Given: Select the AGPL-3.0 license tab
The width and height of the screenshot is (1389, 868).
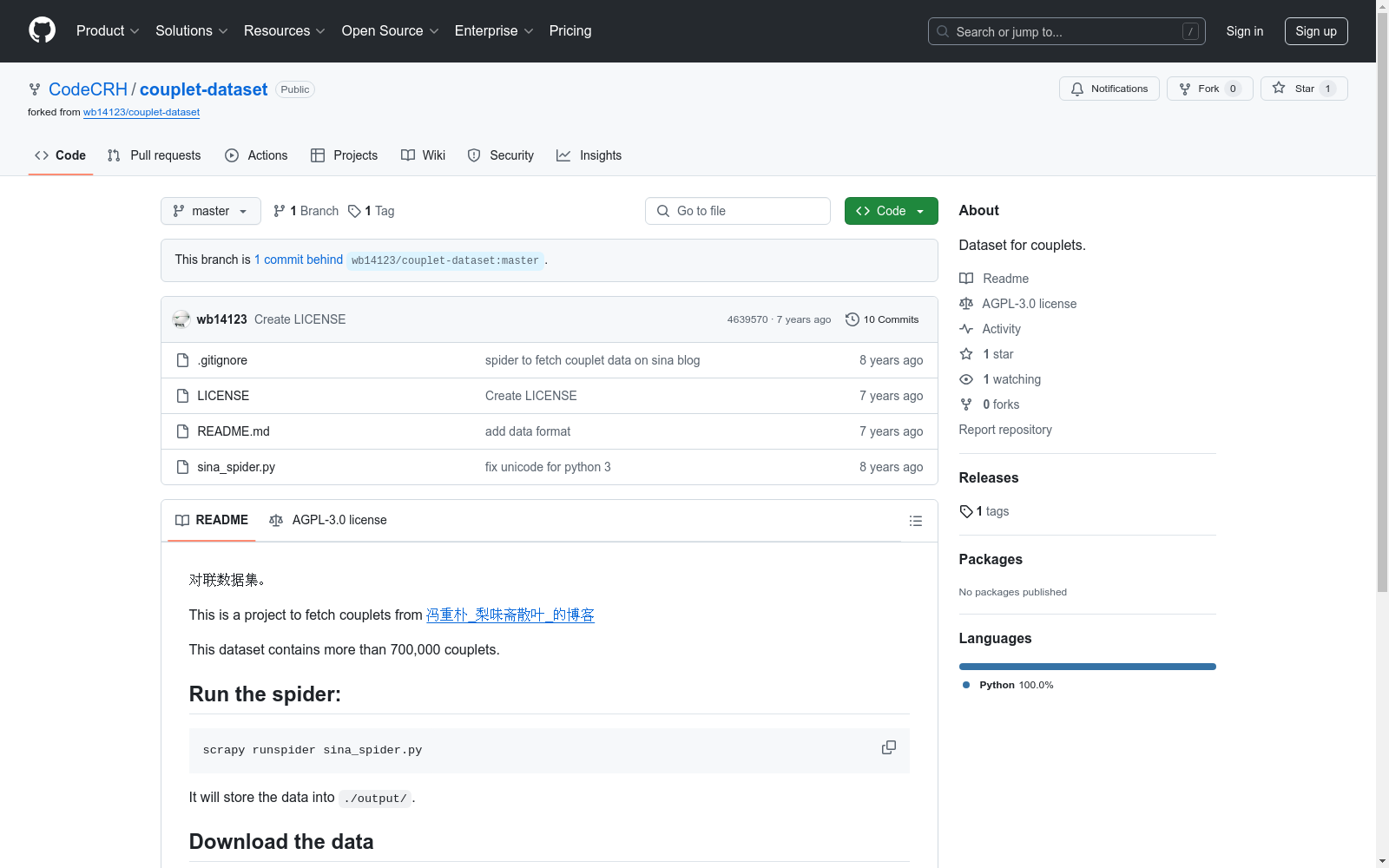Looking at the screenshot, I should [328, 520].
